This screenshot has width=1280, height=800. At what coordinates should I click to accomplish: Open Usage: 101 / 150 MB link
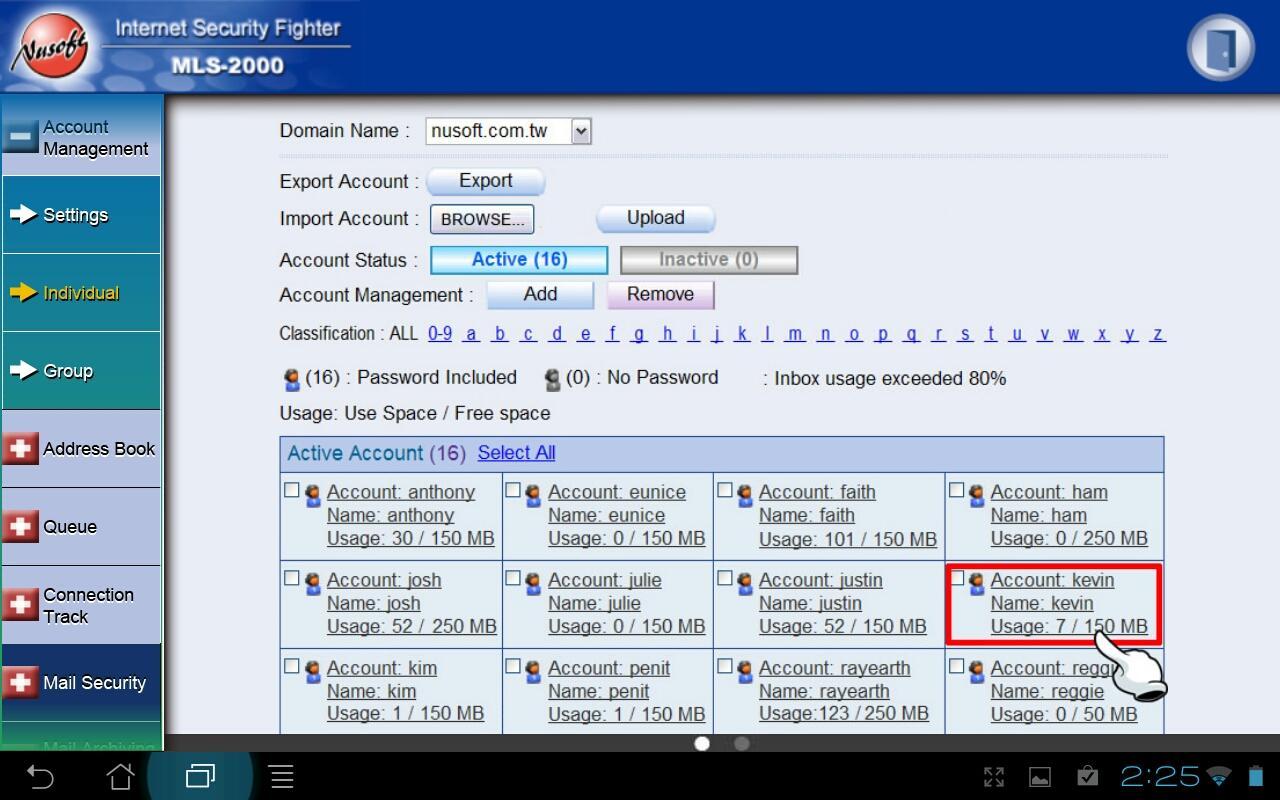pos(847,539)
